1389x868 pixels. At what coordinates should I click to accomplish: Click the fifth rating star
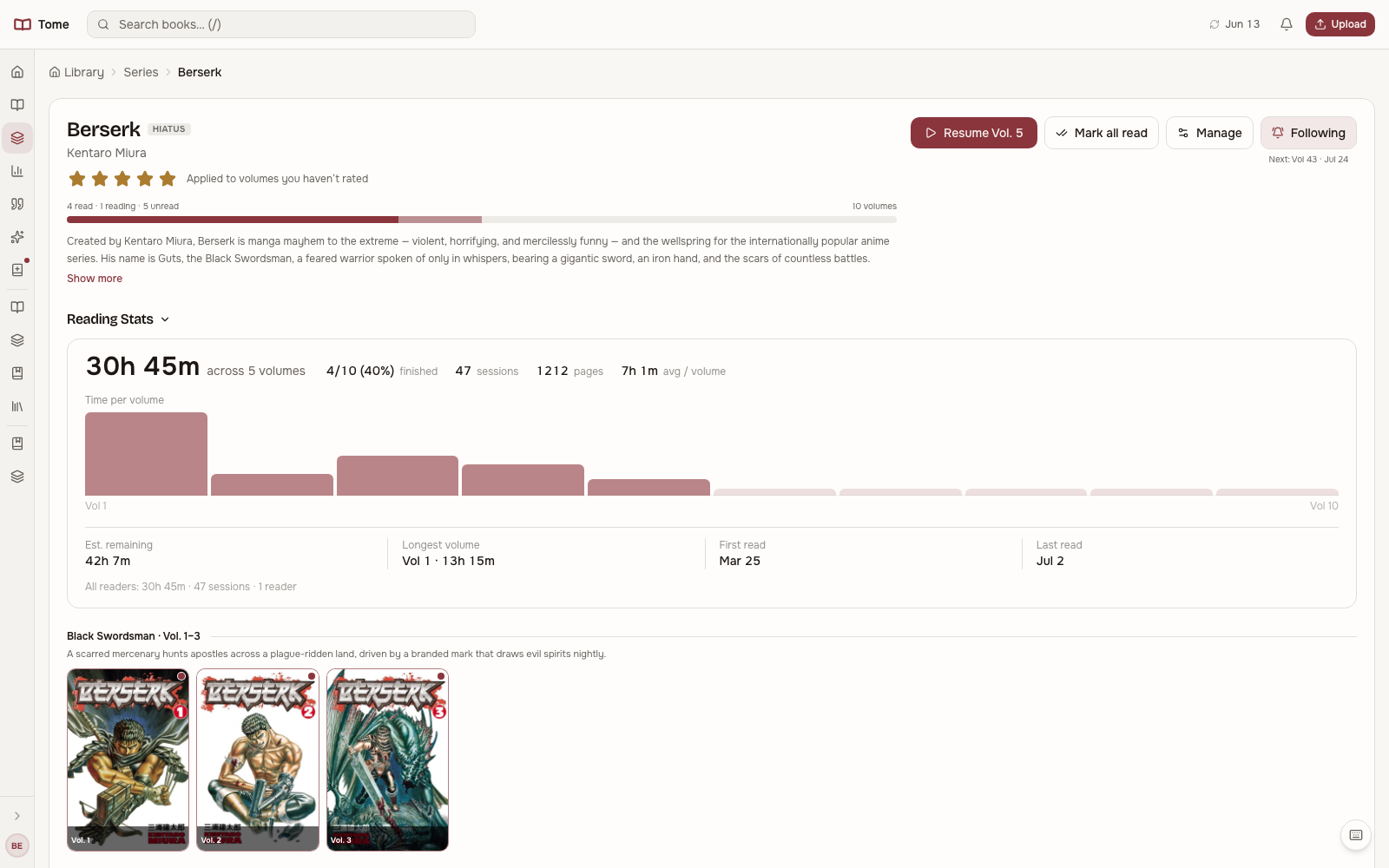click(168, 179)
